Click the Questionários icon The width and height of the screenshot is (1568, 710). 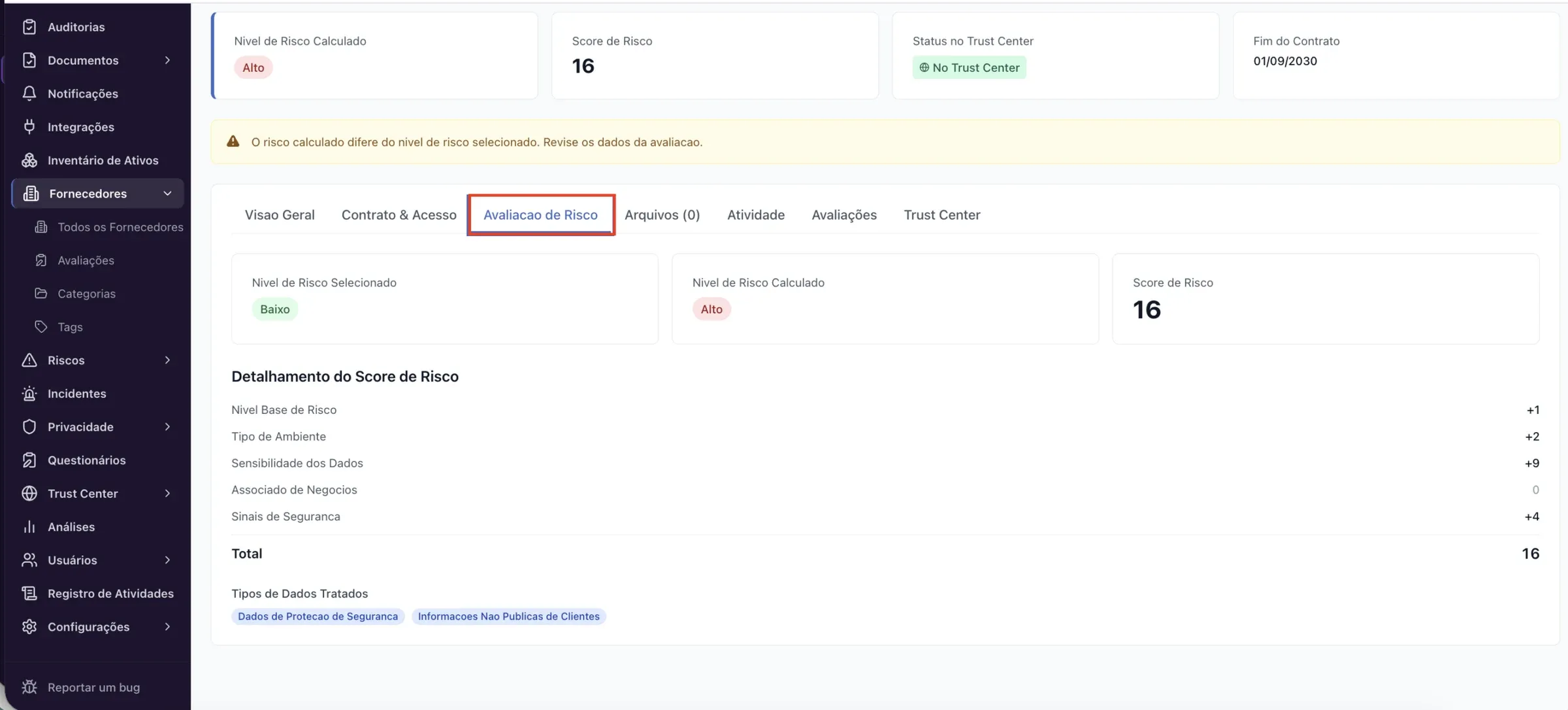click(29, 460)
